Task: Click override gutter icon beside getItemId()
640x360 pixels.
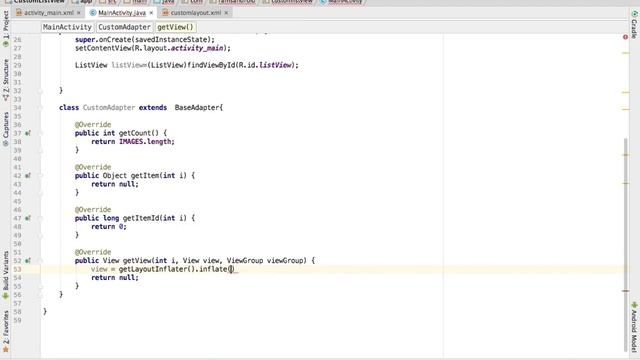Action: coord(28,218)
